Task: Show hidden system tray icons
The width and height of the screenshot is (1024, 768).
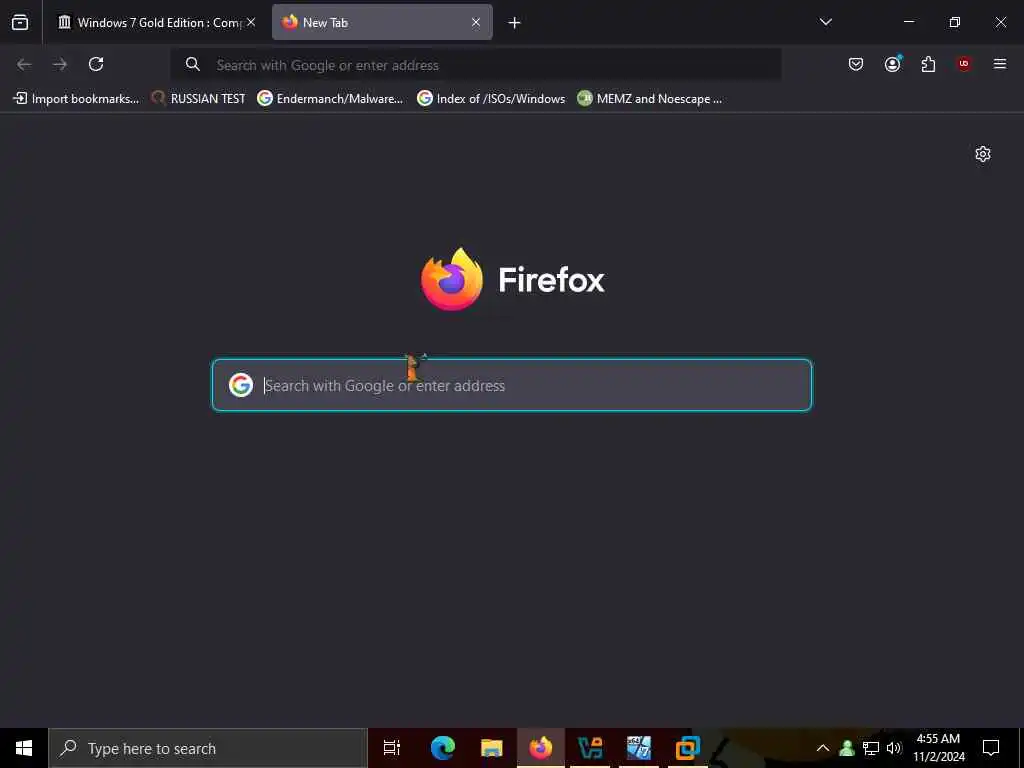Action: point(823,748)
